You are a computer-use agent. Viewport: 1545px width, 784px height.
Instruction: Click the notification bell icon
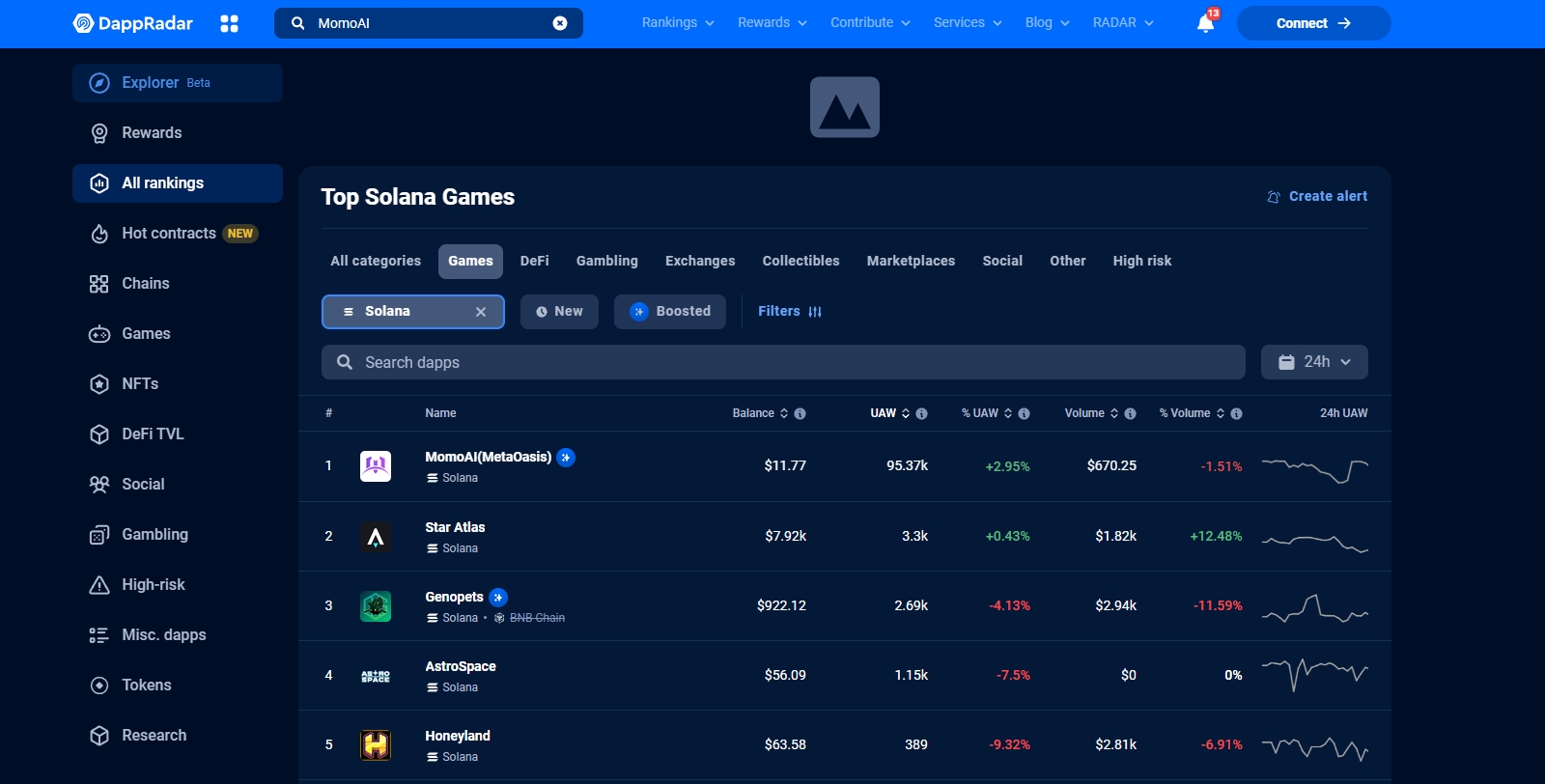pos(1205,23)
